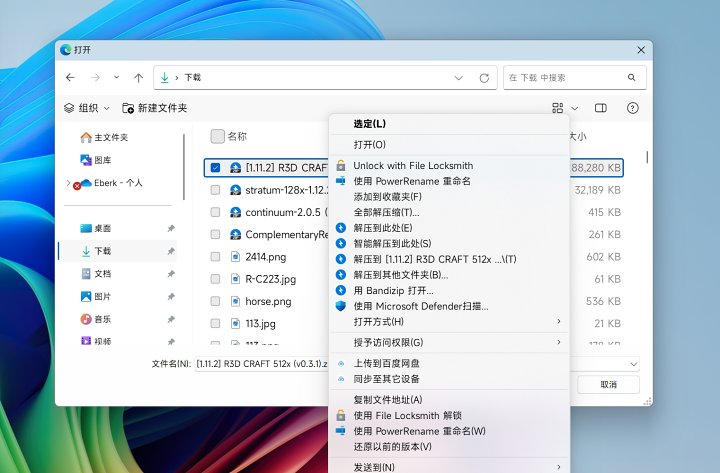Viewport: 720px width, 473px height.
Task: Click the Baidu Netdisk upload cloud icon
Action: coord(341,363)
